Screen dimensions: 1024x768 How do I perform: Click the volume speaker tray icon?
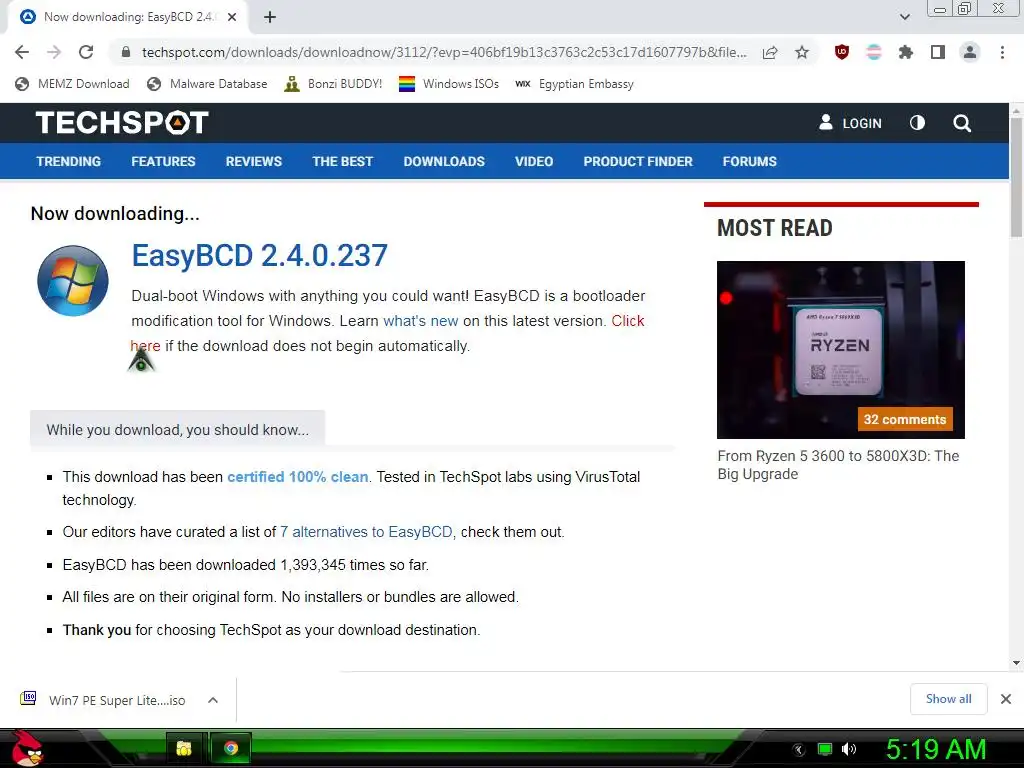(x=849, y=749)
